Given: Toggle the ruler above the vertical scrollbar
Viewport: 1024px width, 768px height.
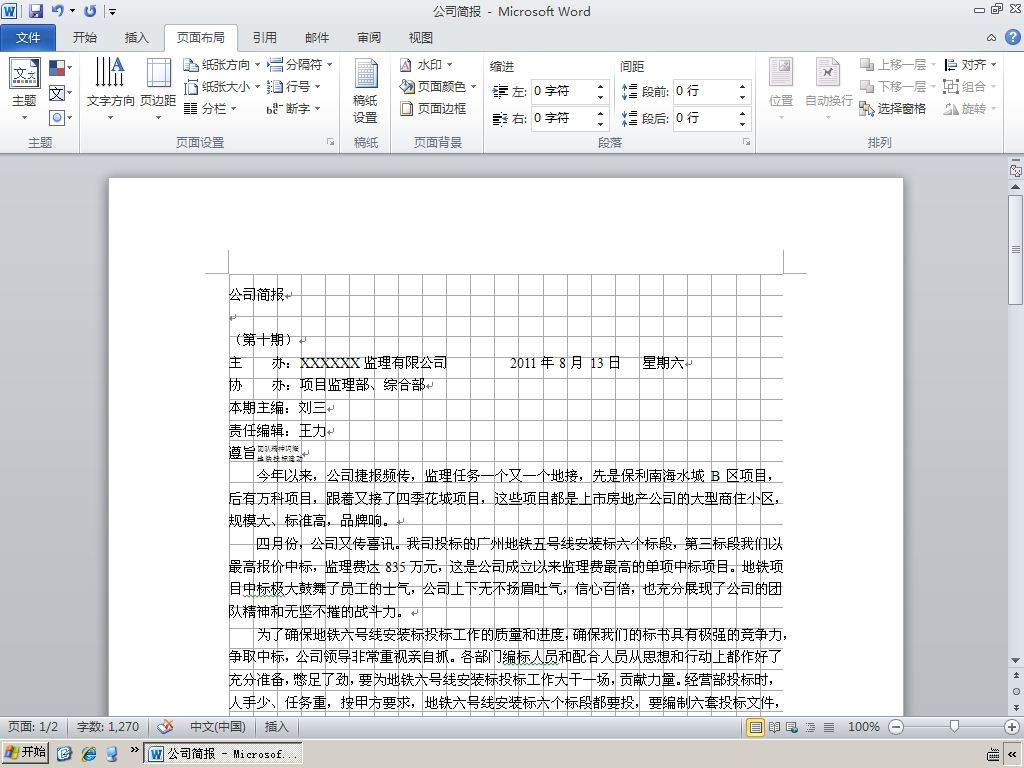Looking at the screenshot, I should click(x=1016, y=170).
